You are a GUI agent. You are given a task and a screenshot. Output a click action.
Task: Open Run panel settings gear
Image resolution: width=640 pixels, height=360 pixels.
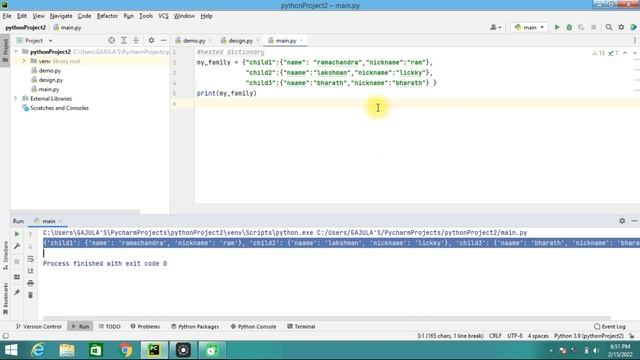pyautogui.click(x=622, y=221)
